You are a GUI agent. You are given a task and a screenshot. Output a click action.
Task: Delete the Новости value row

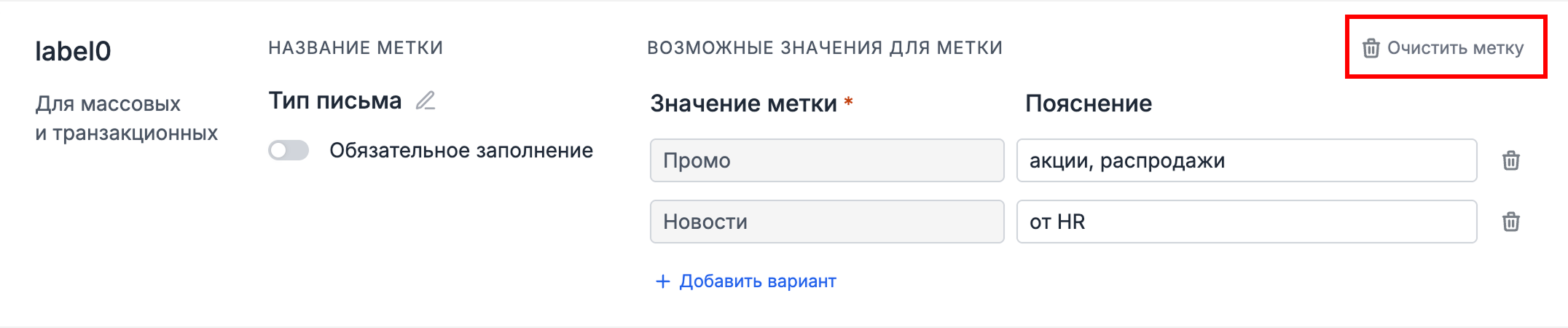[1510, 222]
